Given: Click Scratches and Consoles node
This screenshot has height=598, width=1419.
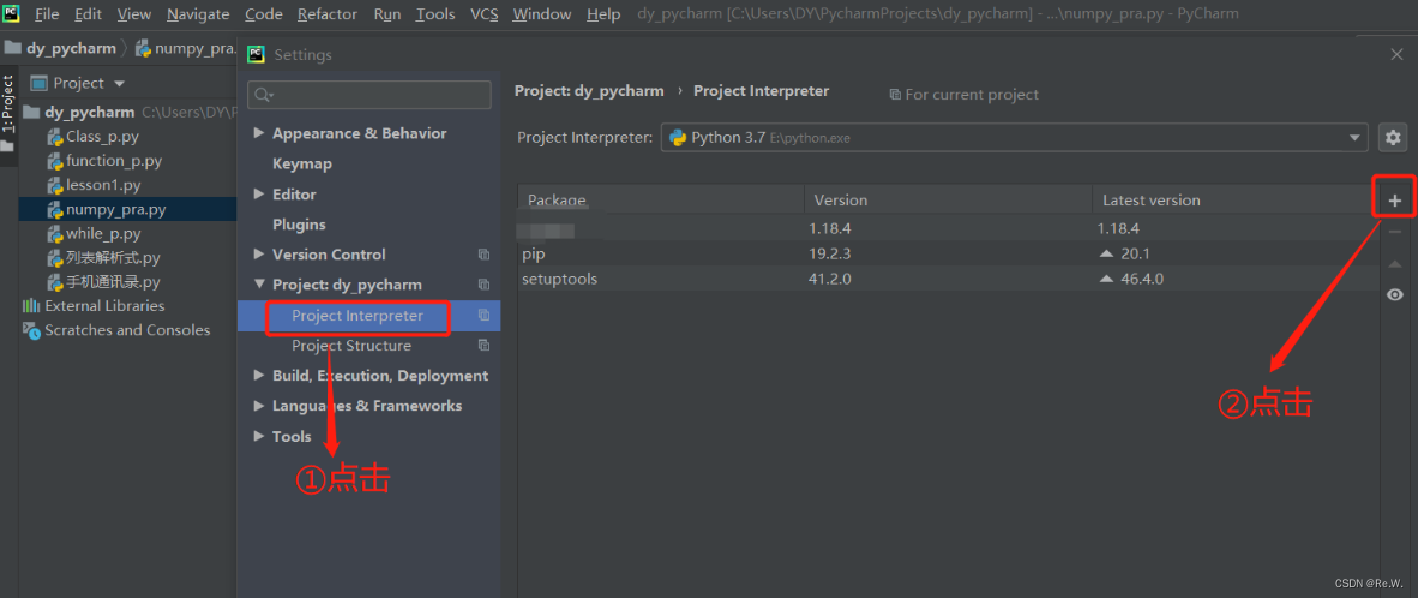Looking at the screenshot, I should pos(127,330).
